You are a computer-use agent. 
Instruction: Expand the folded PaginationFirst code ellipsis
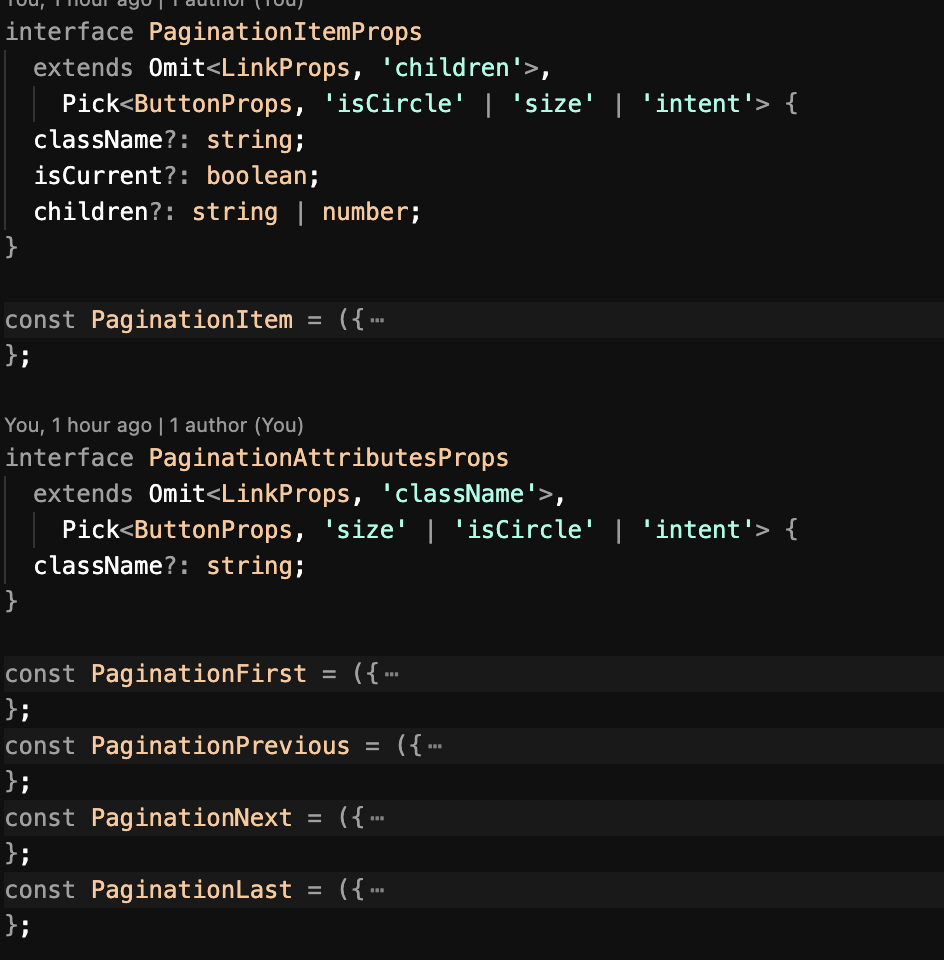tap(391, 674)
